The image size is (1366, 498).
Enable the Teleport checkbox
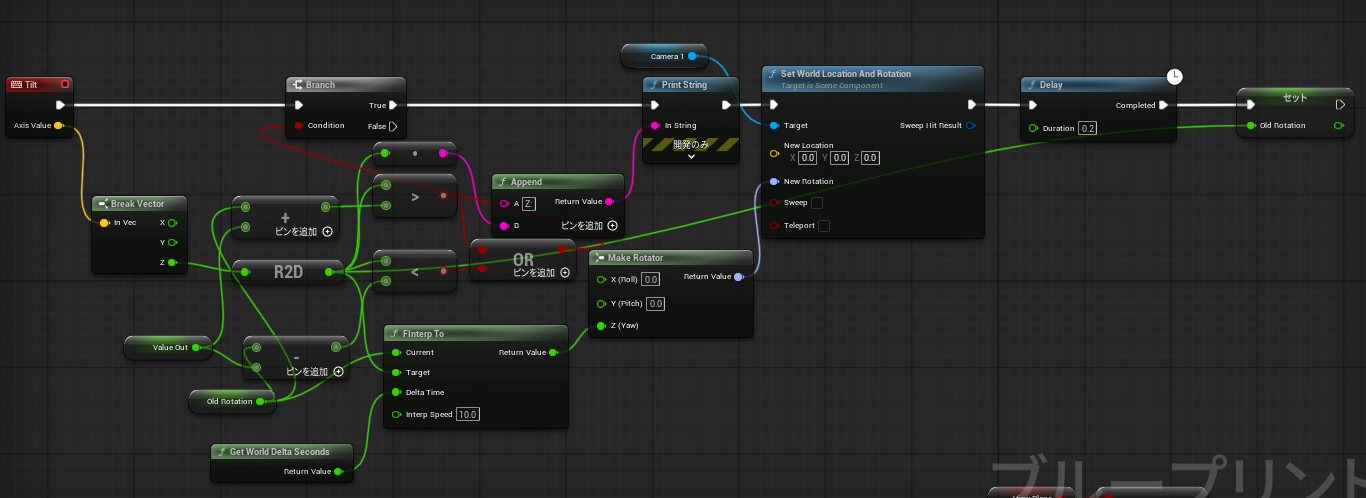pos(823,226)
